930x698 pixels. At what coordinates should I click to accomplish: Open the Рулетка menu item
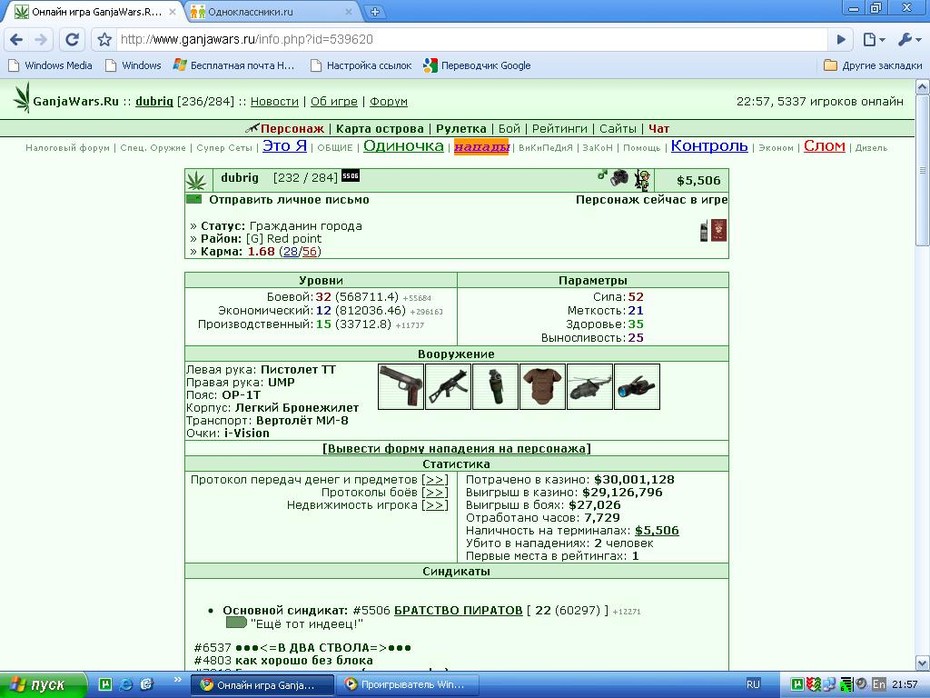pos(461,129)
